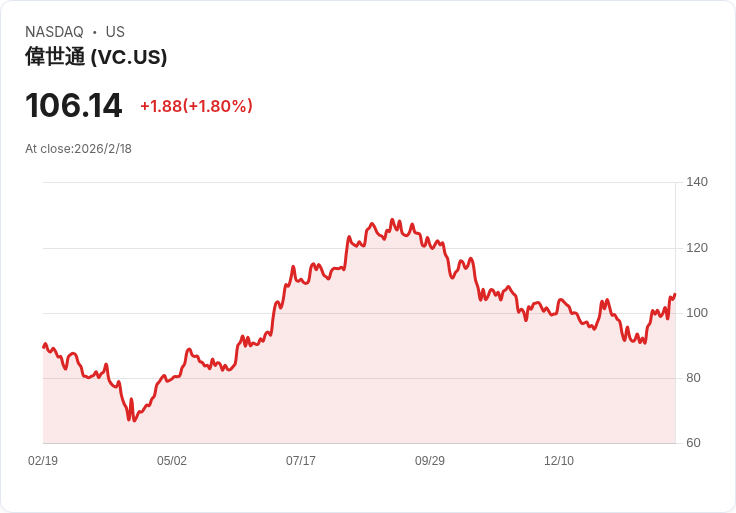Select the 07/17 x-axis date marker
This screenshot has width=736, height=513.
(301, 461)
